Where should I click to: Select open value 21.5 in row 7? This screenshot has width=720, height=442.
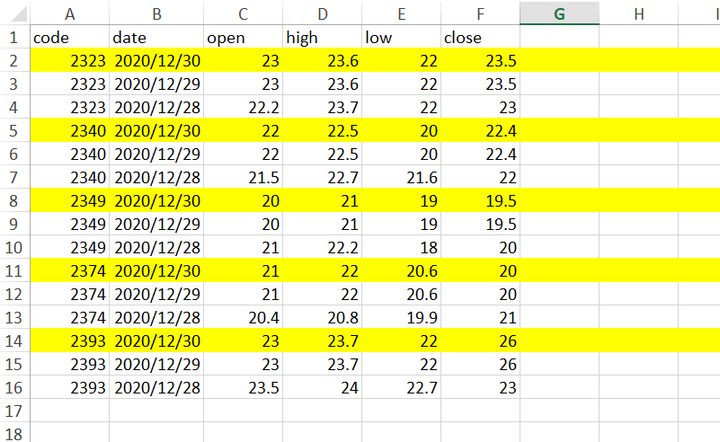[243, 177]
